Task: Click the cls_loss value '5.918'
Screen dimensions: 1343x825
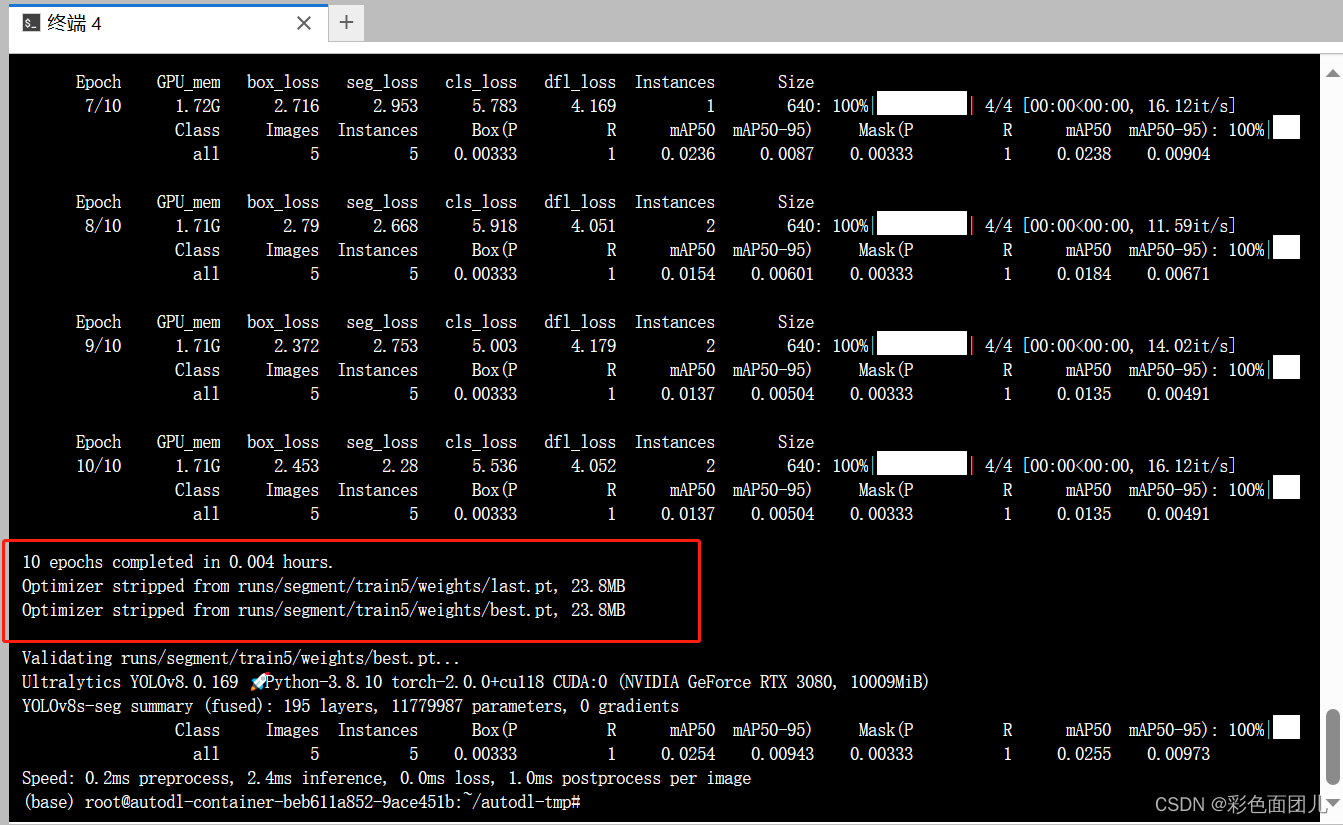Action: 495,226
